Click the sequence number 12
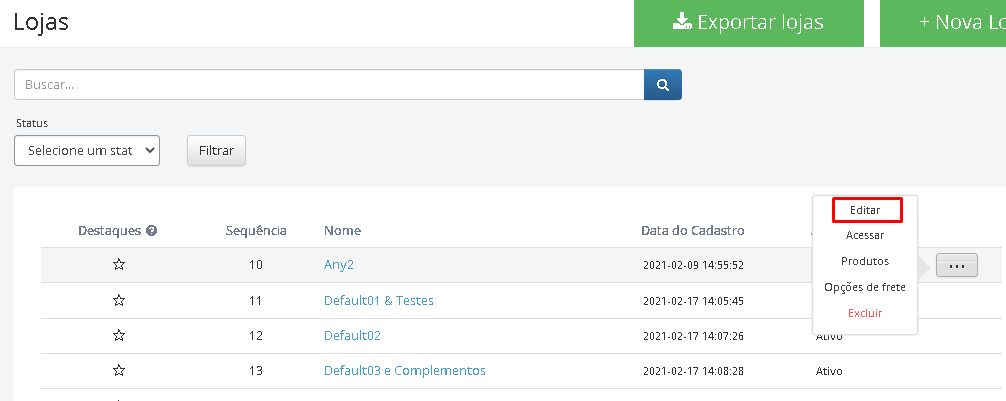Image resolution: width=1006 pixels, height=401 pixels. [255, 336]
